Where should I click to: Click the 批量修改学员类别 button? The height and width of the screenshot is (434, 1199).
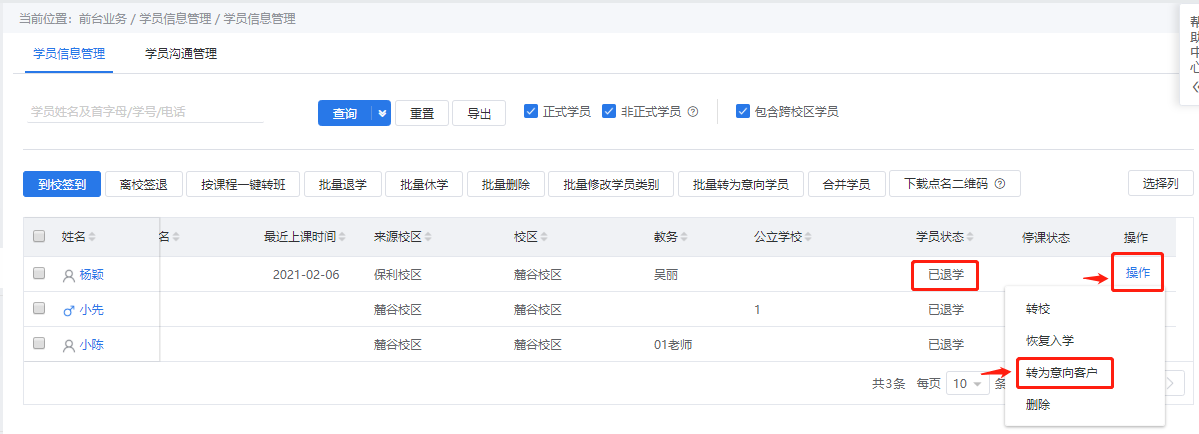[611, 184]
